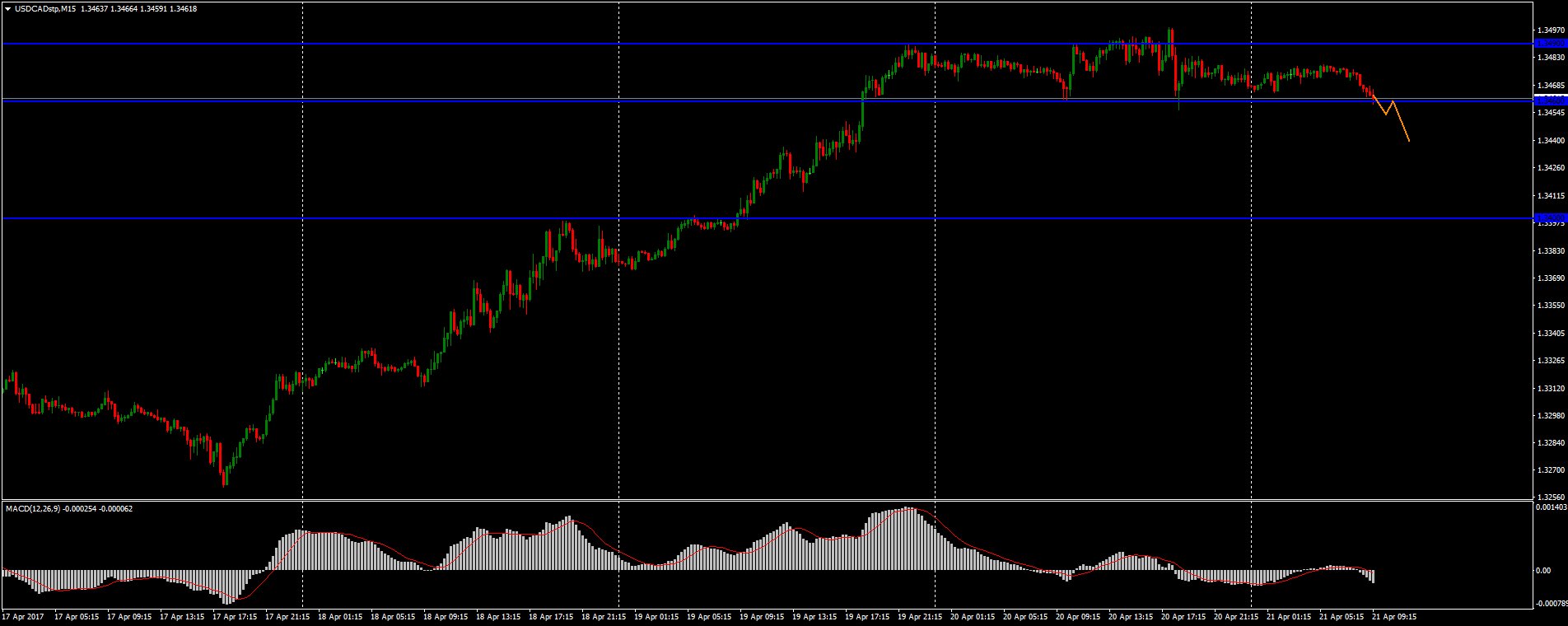Select the blue horizontal line at 1.34000
The height and width of the screenshot is (626, 1568).
point(766,218)
